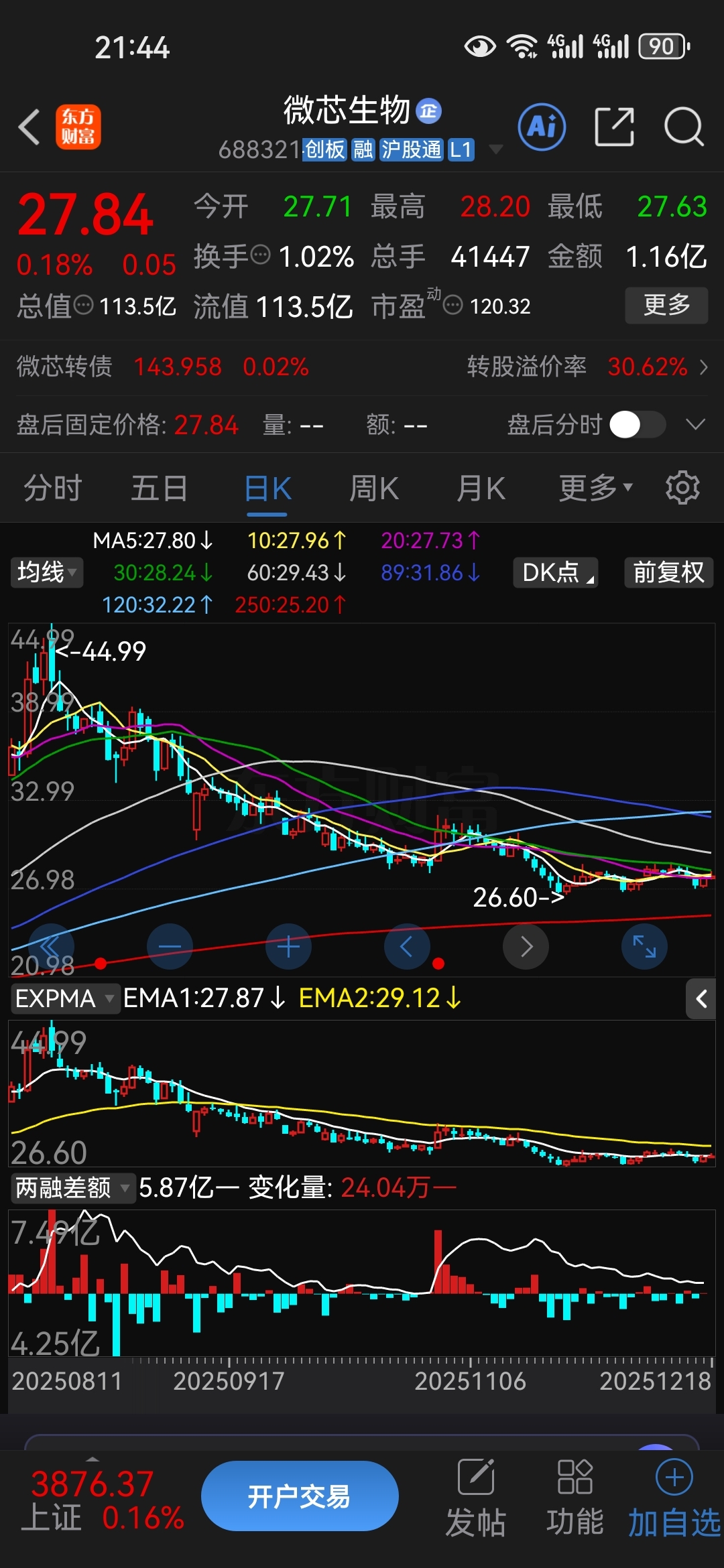Image resolution: width=724 pixels, height=1568 pixels.
Task: Tap the L1 quote level tag
Action: coord(461,149)
